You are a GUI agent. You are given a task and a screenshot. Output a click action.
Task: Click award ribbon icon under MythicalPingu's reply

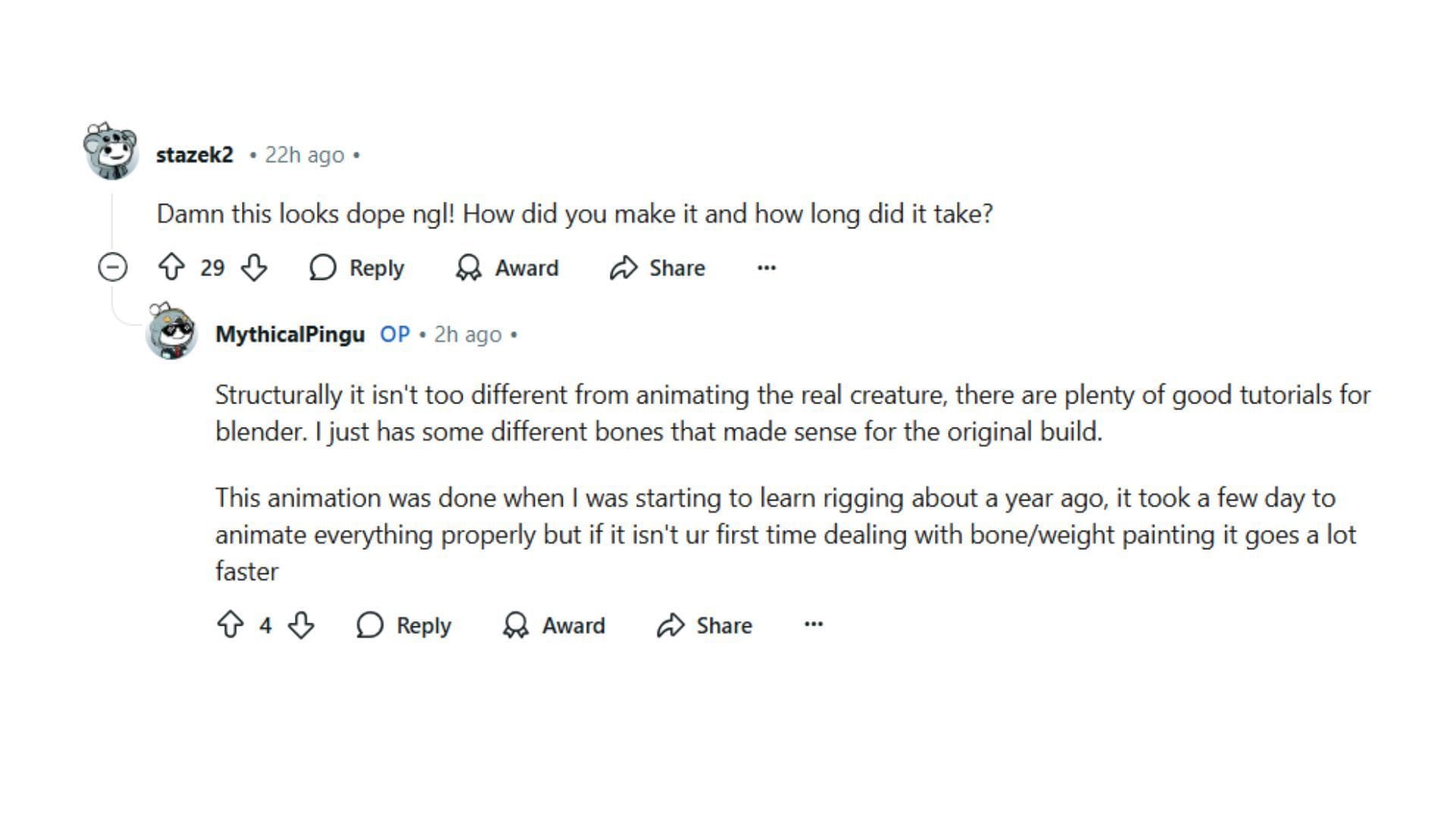(516, 625)
